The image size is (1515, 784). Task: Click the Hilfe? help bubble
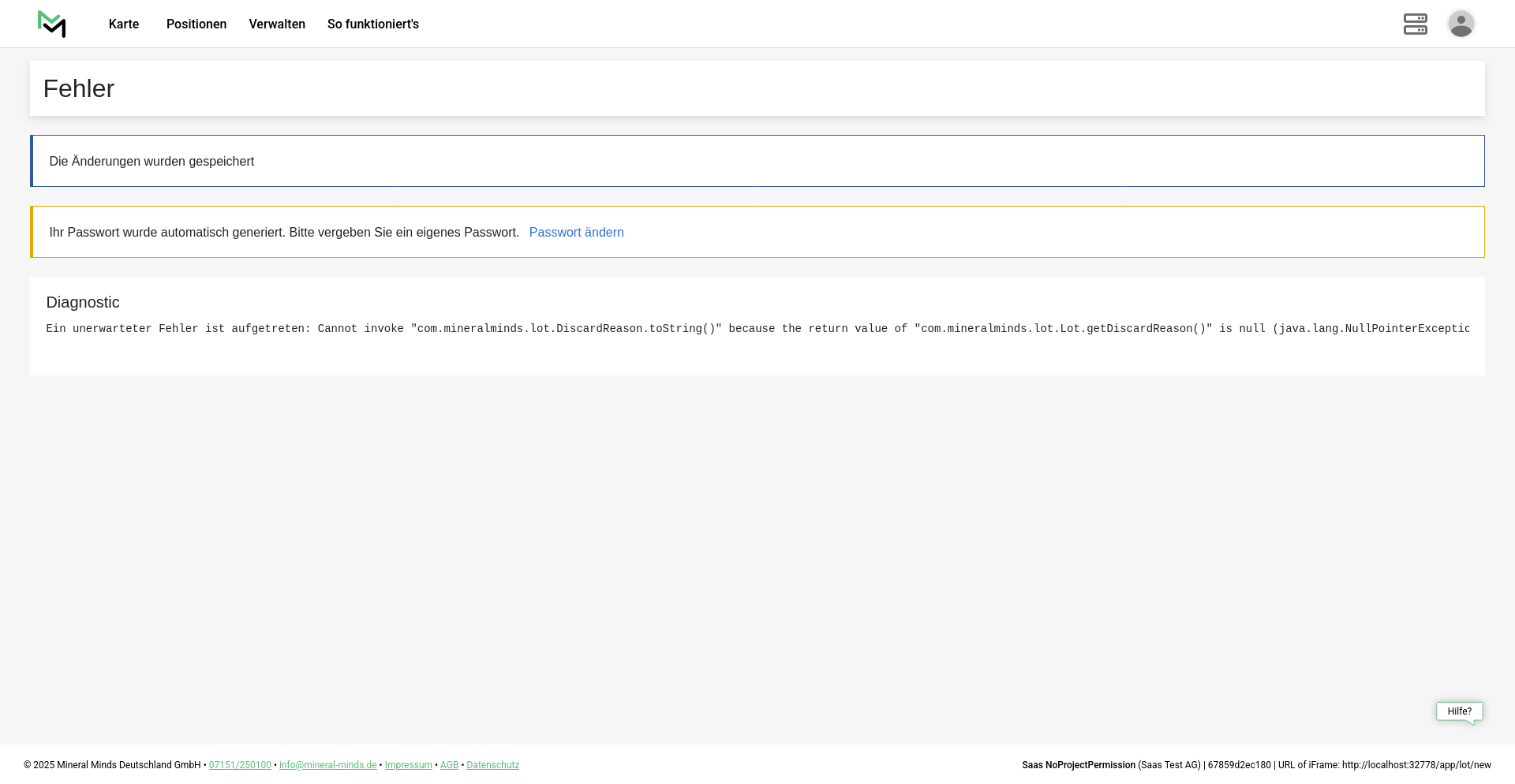coord(1459,711)
